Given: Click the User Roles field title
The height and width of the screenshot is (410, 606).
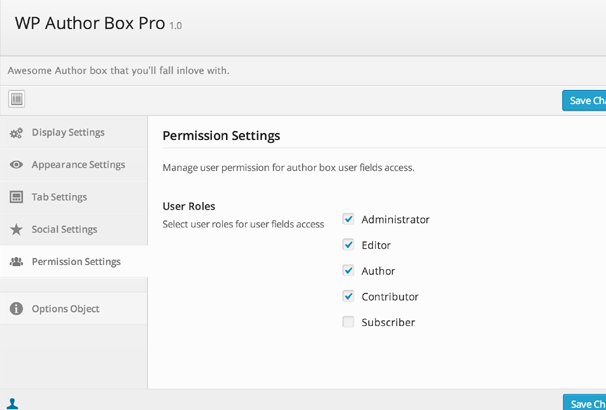Looking at the screenshot, I should point(189,206).
